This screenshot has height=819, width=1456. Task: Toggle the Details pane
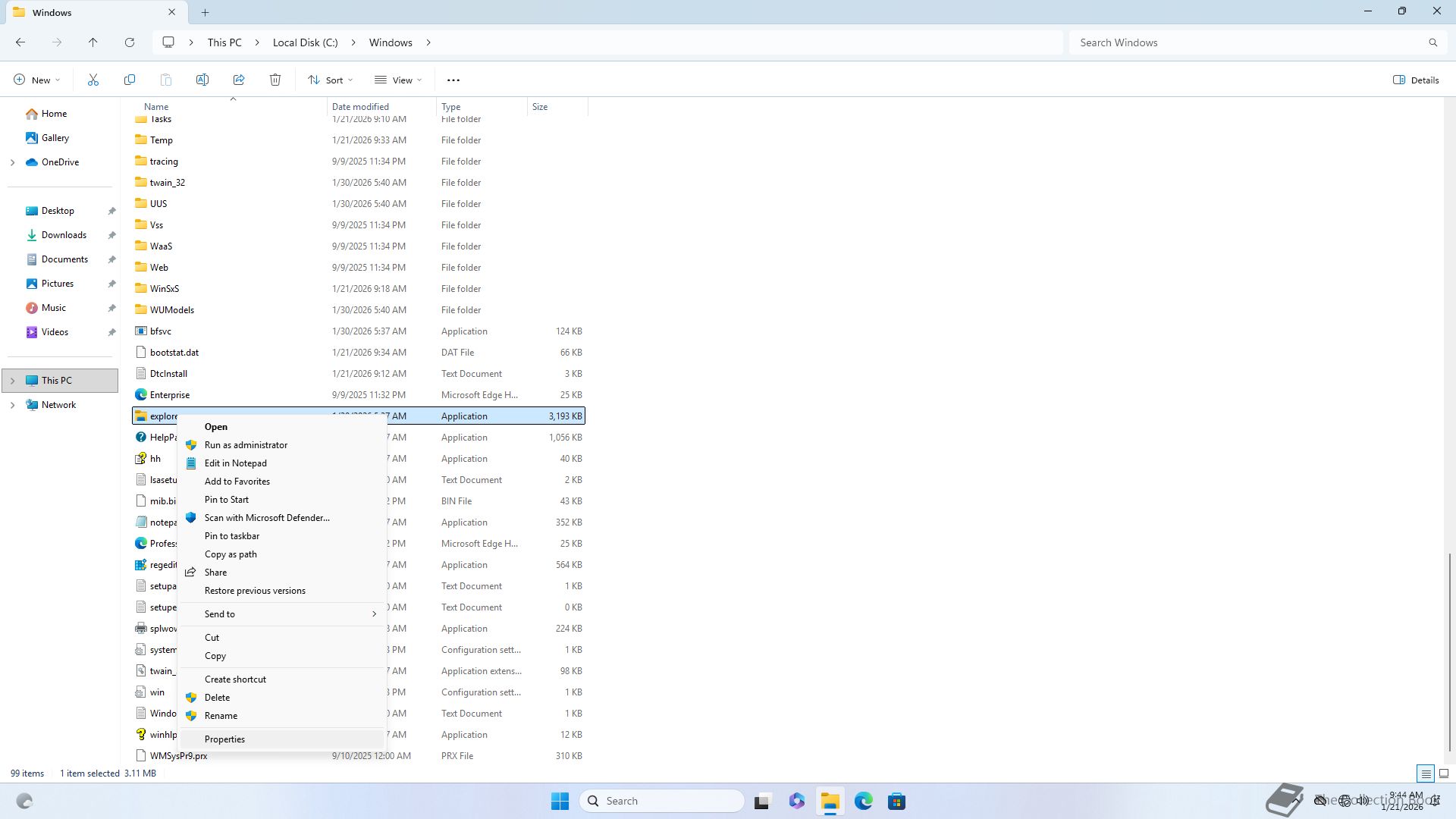tap(1416, 80)
